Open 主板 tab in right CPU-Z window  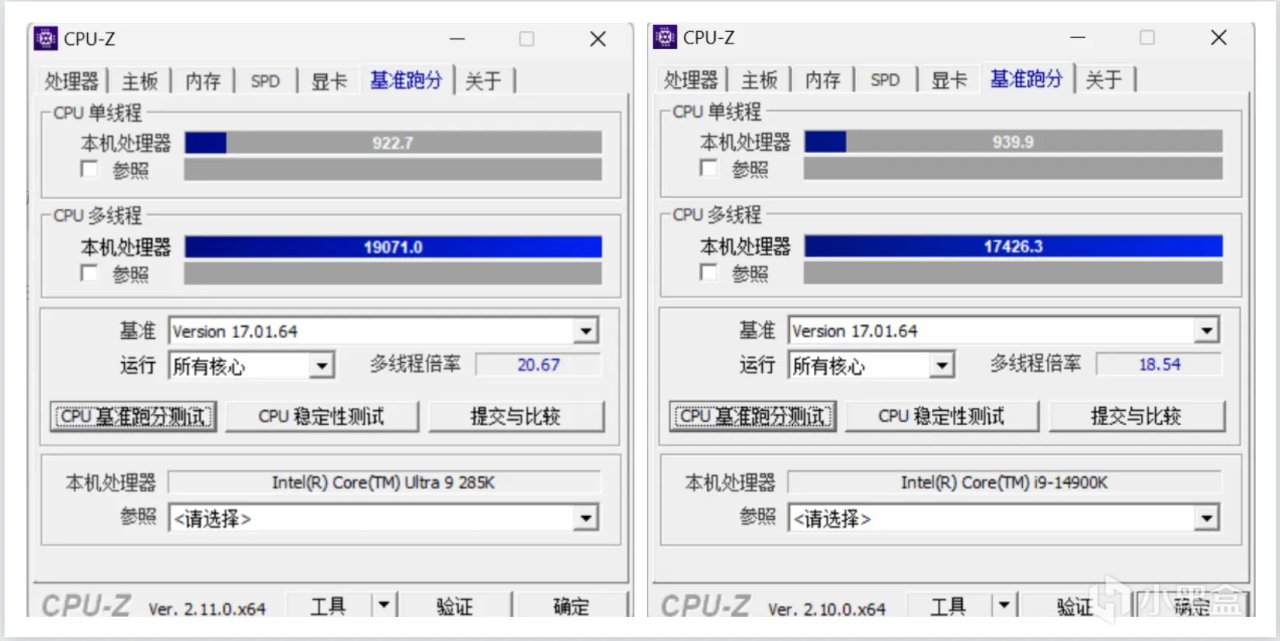(760, 80)
